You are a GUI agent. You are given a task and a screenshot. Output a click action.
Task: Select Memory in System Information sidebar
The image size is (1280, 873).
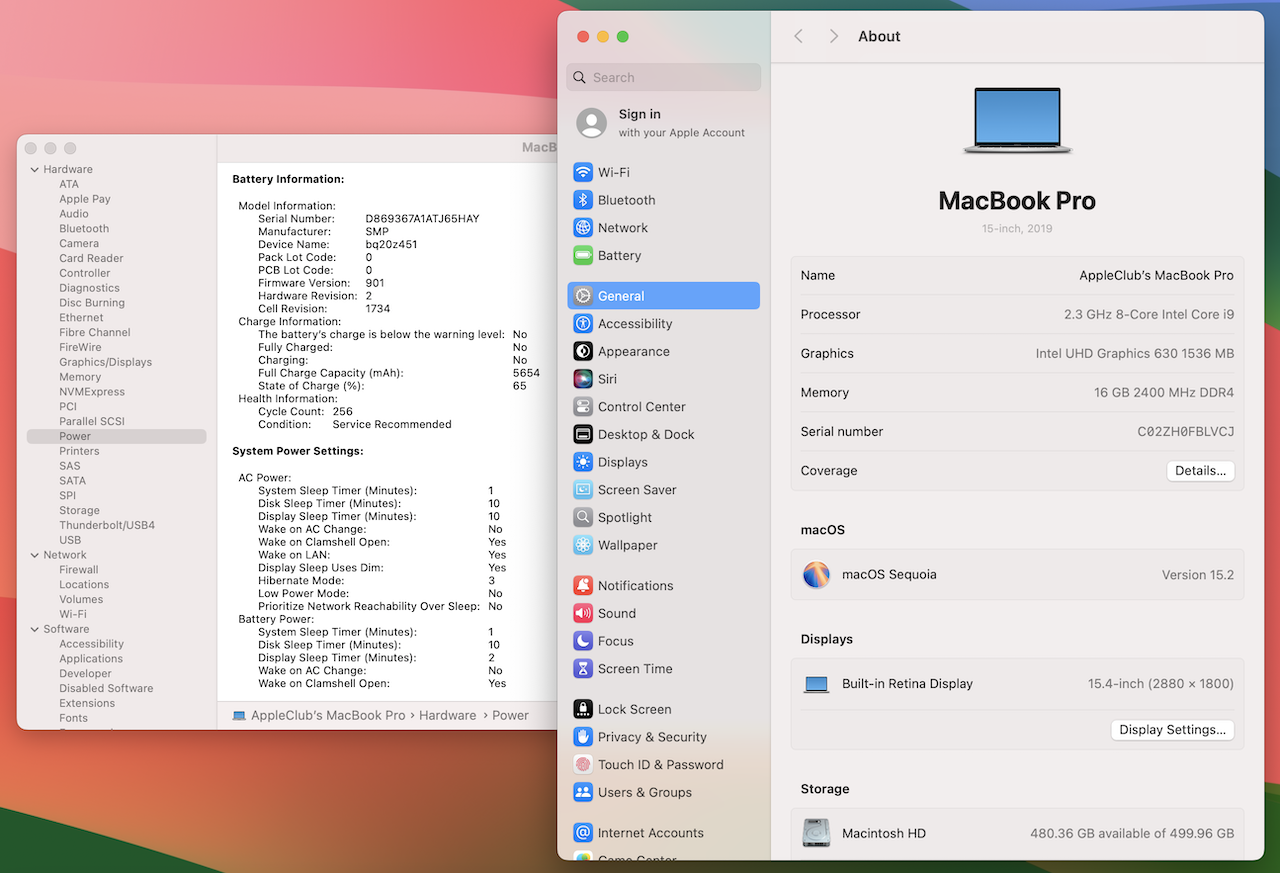[x=80, y=377]
